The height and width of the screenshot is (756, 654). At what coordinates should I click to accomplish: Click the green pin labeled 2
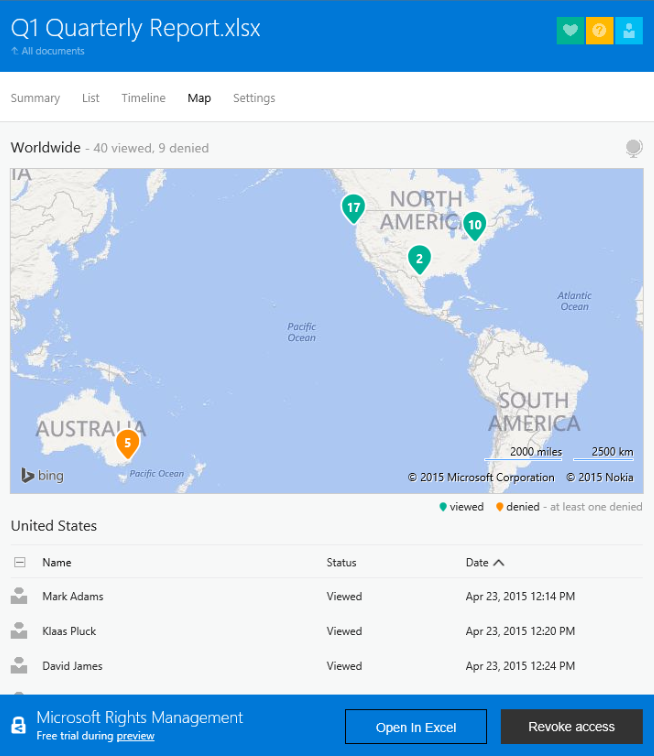coord(419,259)
